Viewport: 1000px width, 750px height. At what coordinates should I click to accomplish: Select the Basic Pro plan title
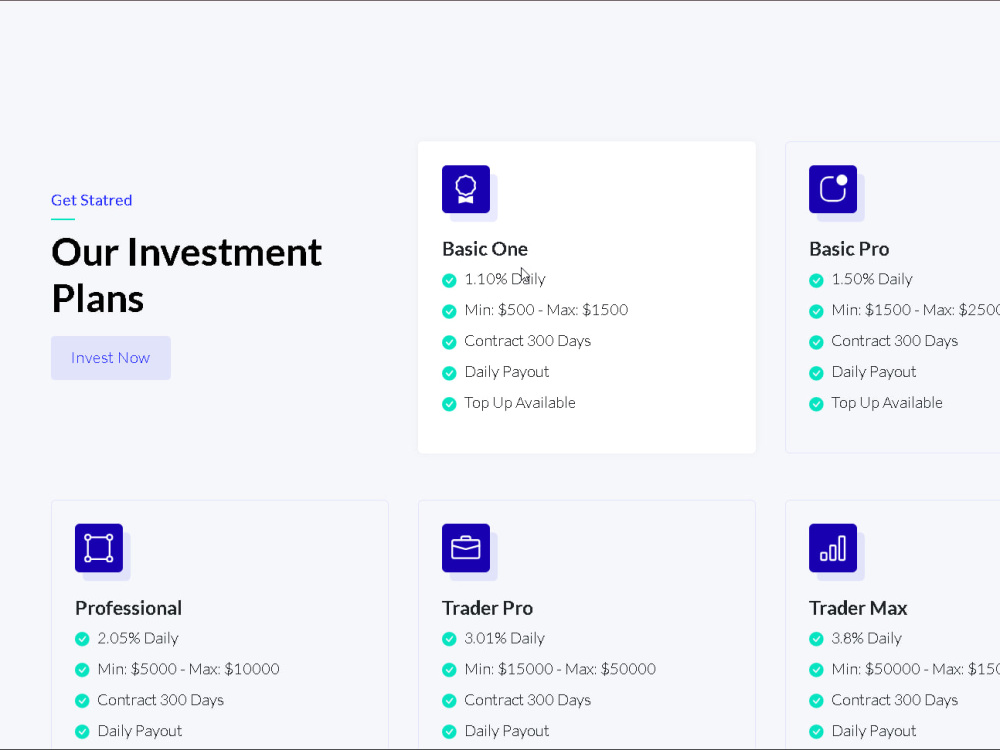click(849, 249)
